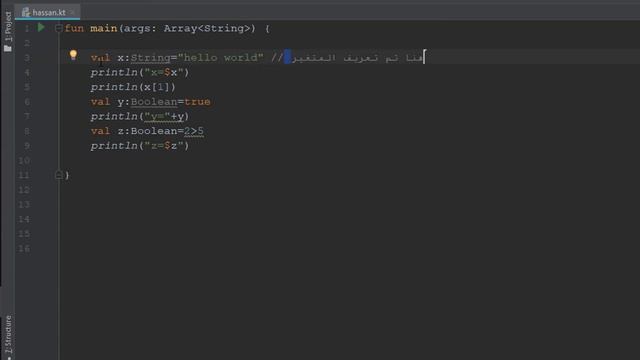Click the underlined "2>5" expression
This screenshot has height=360, width=640.
[194, 131]
